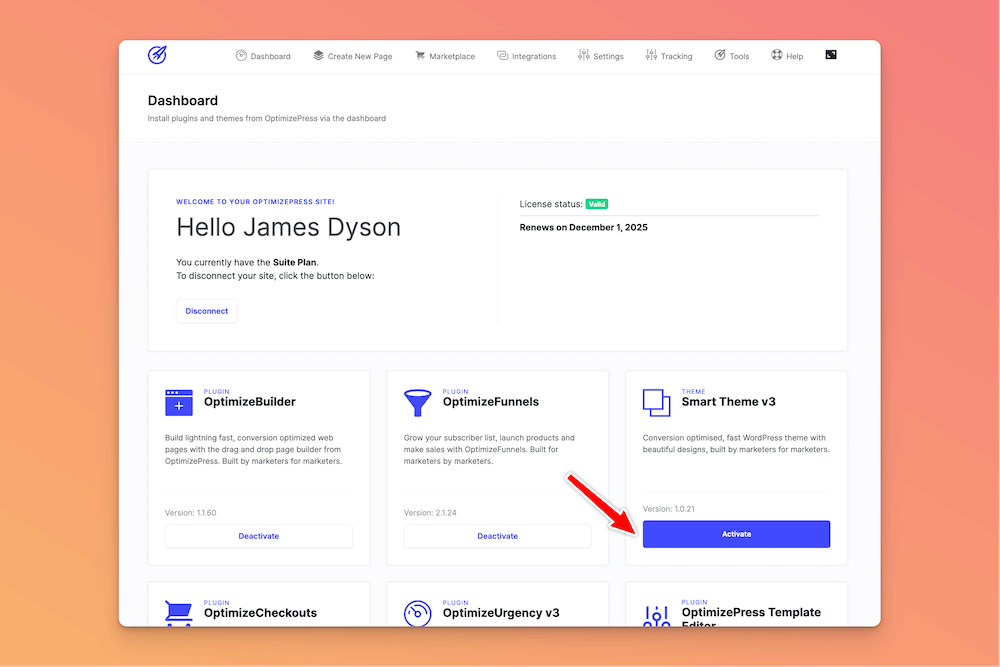Click the Help lifebuoy icon
1000x667 pixels.
coord(777,55)
